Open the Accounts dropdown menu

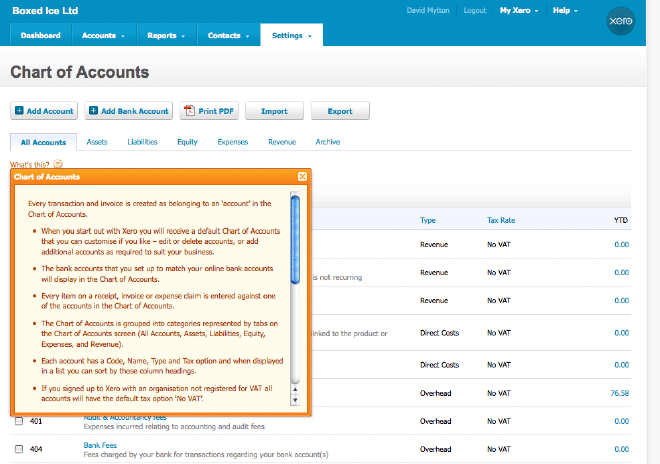pyautogui.click(x=104, y=36)
